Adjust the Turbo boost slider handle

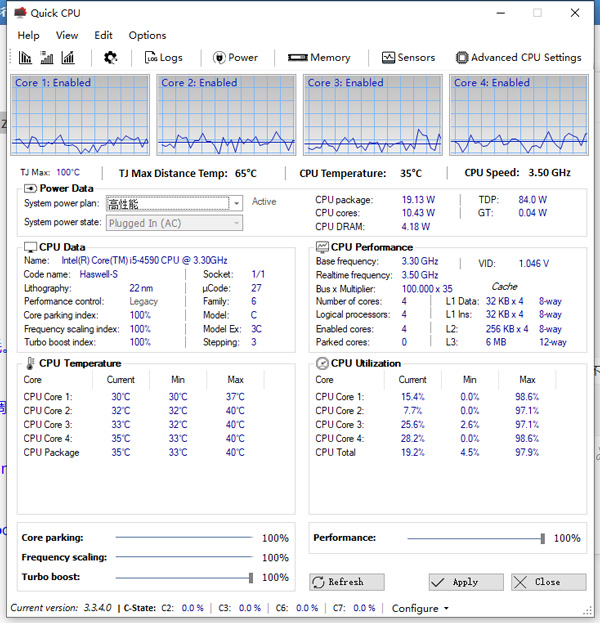251,578
